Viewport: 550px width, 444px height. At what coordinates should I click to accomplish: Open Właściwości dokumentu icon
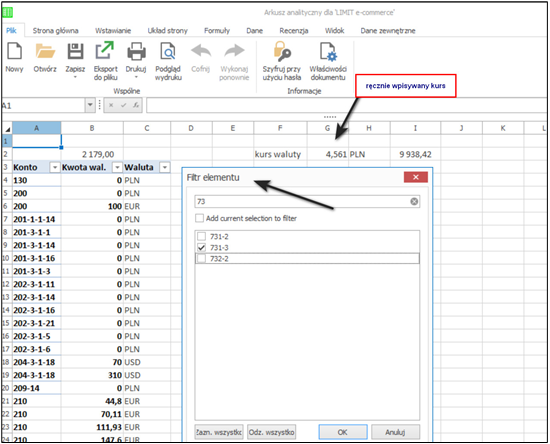click(328, 51)
